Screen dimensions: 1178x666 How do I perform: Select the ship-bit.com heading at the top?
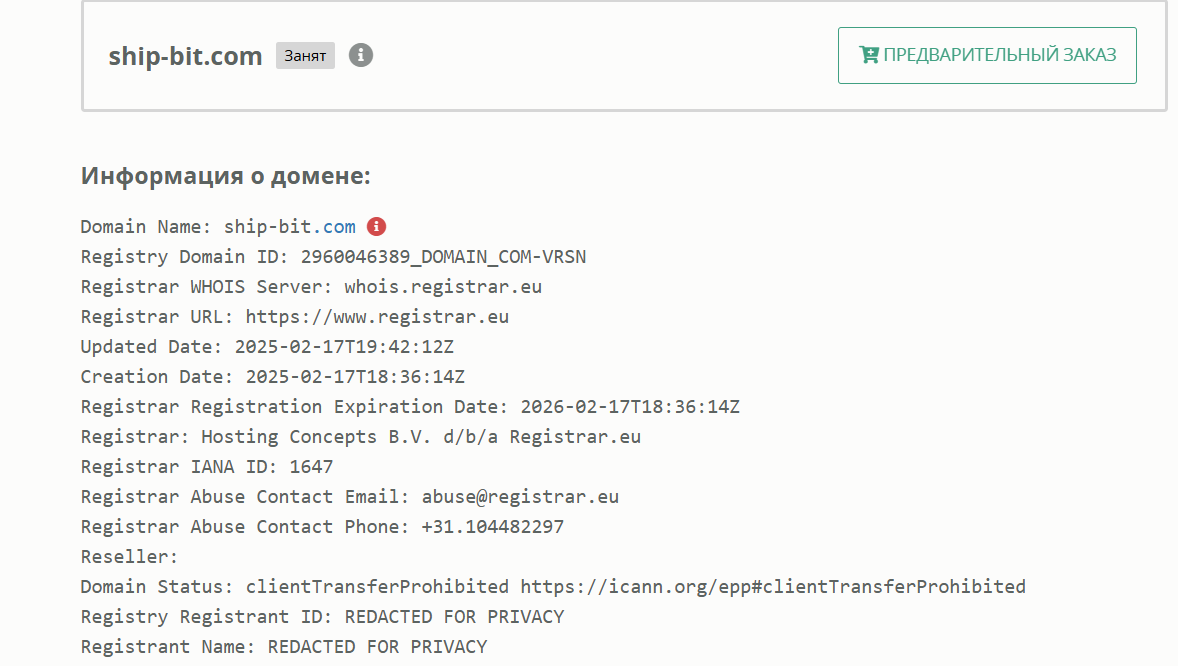(185, 56)
